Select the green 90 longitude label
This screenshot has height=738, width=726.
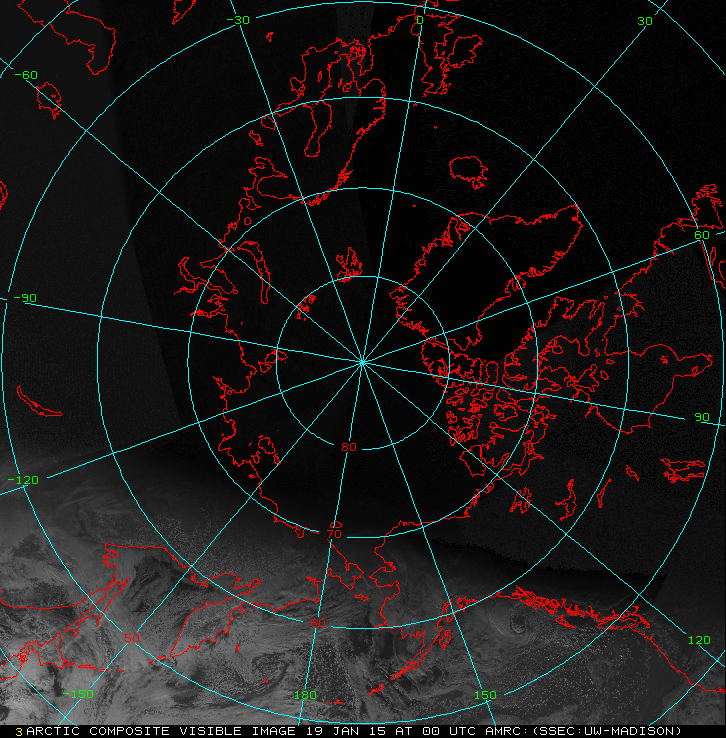click(x=702, y=417)
